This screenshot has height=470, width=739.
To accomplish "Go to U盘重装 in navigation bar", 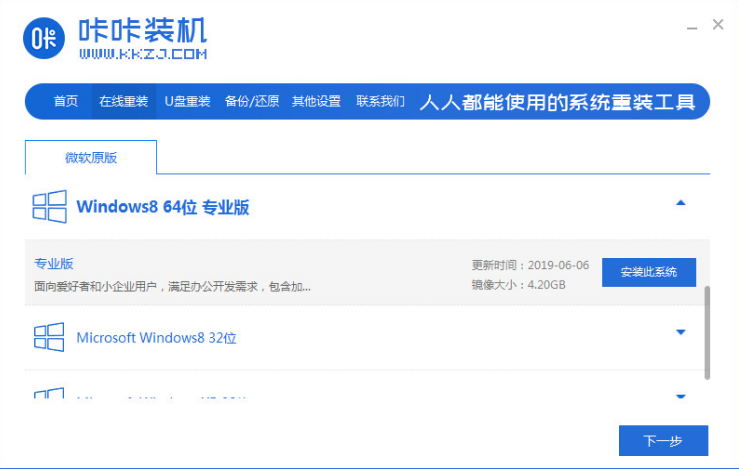I will (x=187, y=102).
